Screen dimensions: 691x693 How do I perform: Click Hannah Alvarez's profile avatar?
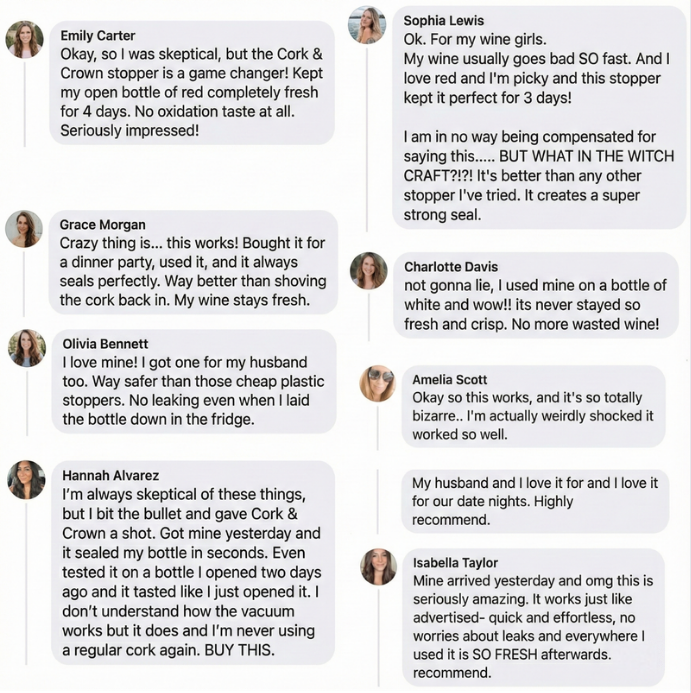(x=27, y=480)
